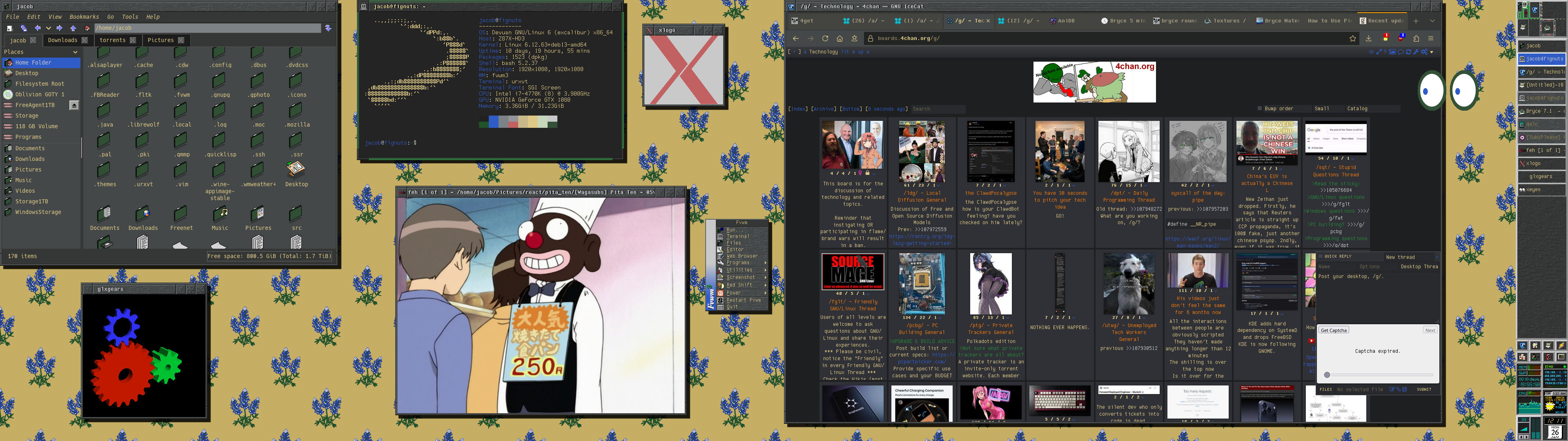Screen dimensions: 1568x441
Task: Bookmark the page with the star icon
Action: point(1352,38)
